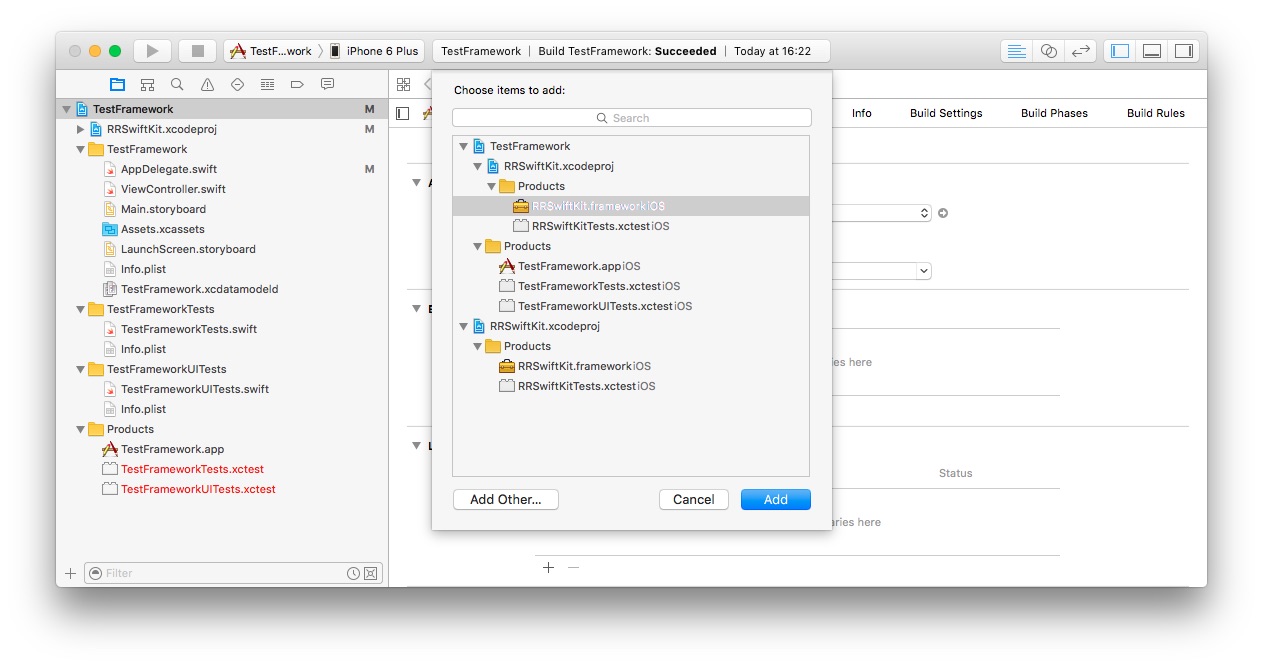
Task: Open the Issue navigator warning-triangle tab
Action: tap(207, 85)
